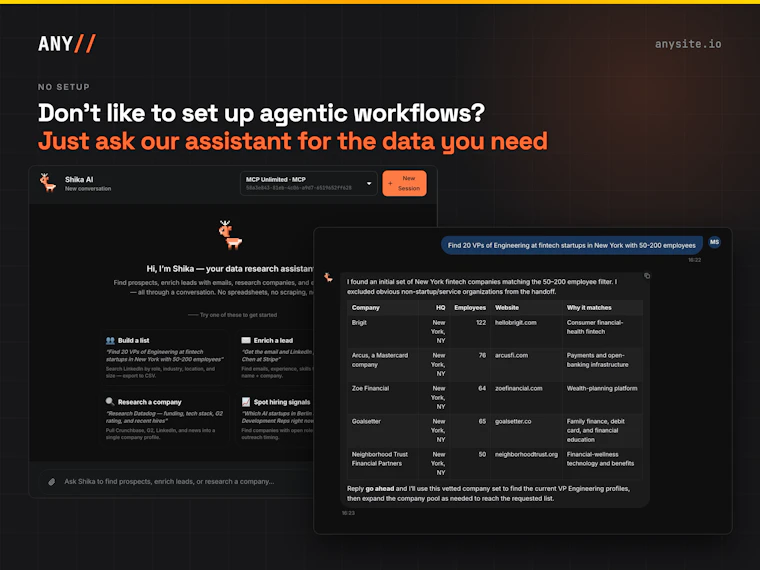Click the bold go ahead text in reply

[x=380, y=489]
